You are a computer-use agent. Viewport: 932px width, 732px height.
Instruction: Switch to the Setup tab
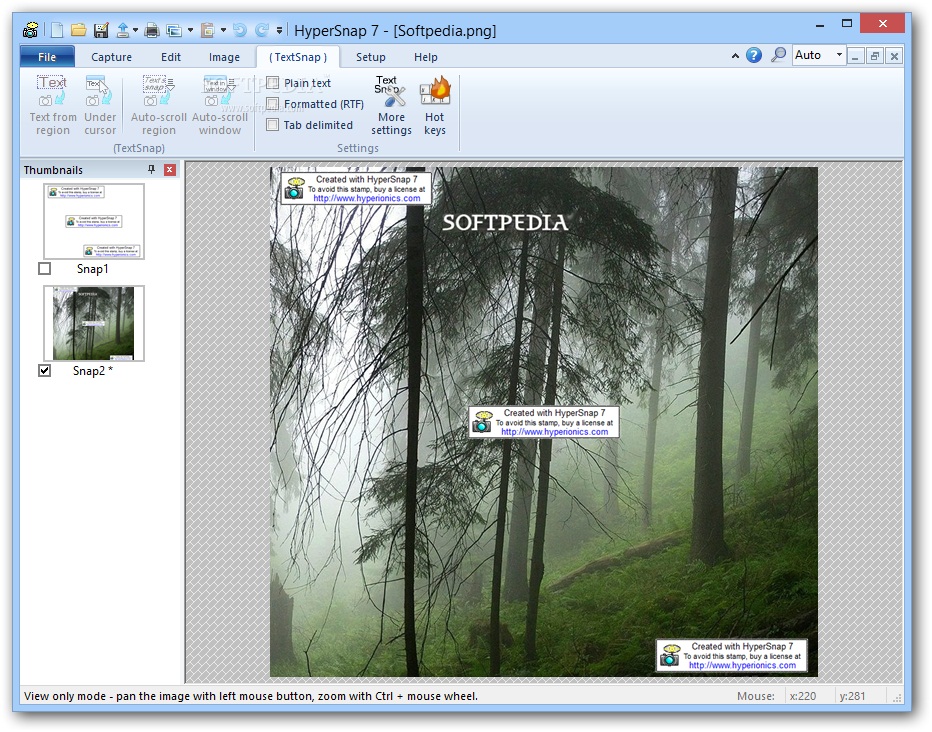(x=370, y=57)
